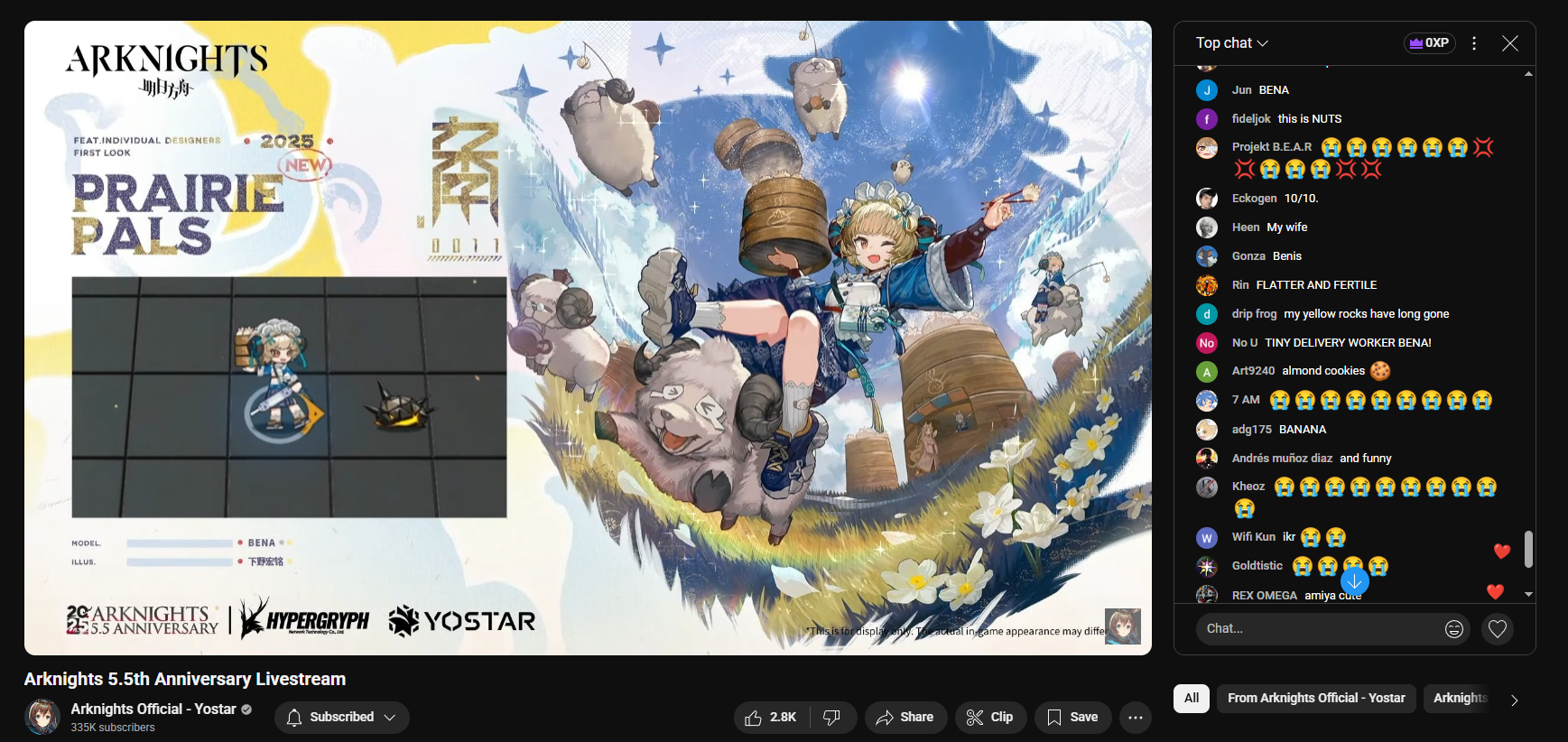Click drip frog's teal avatar

(x=1207, y=314)
